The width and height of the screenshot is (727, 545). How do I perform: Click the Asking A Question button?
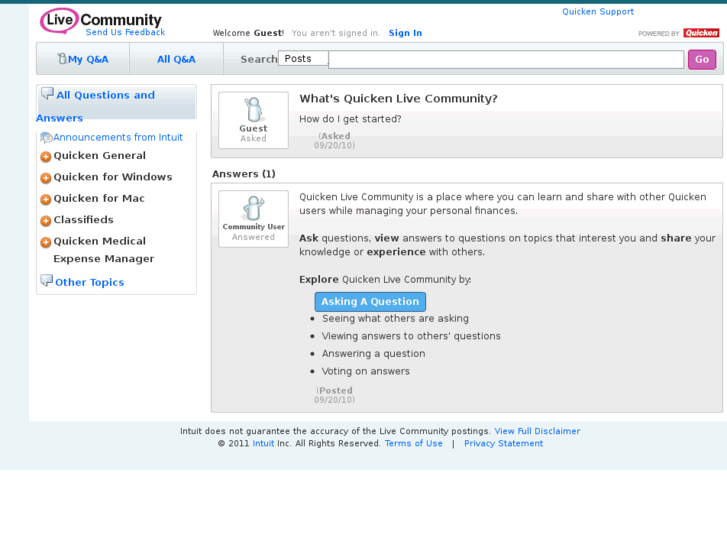coord(370,301)
